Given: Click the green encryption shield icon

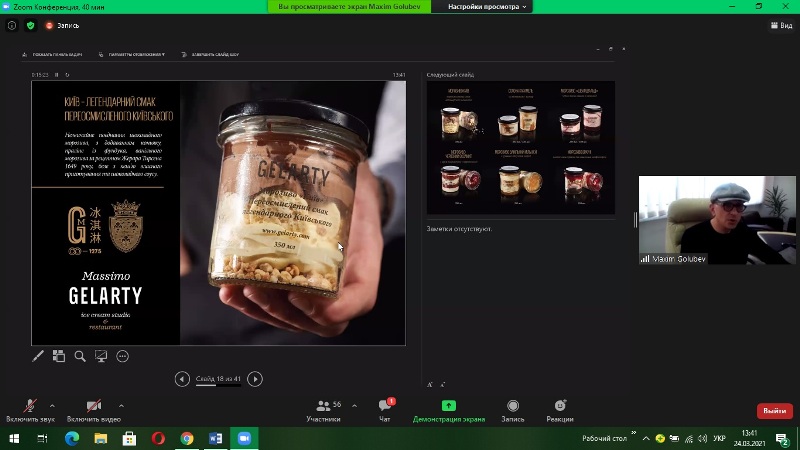Looking at the screenshot, I should pyautogui.click(x=31, y=26).
